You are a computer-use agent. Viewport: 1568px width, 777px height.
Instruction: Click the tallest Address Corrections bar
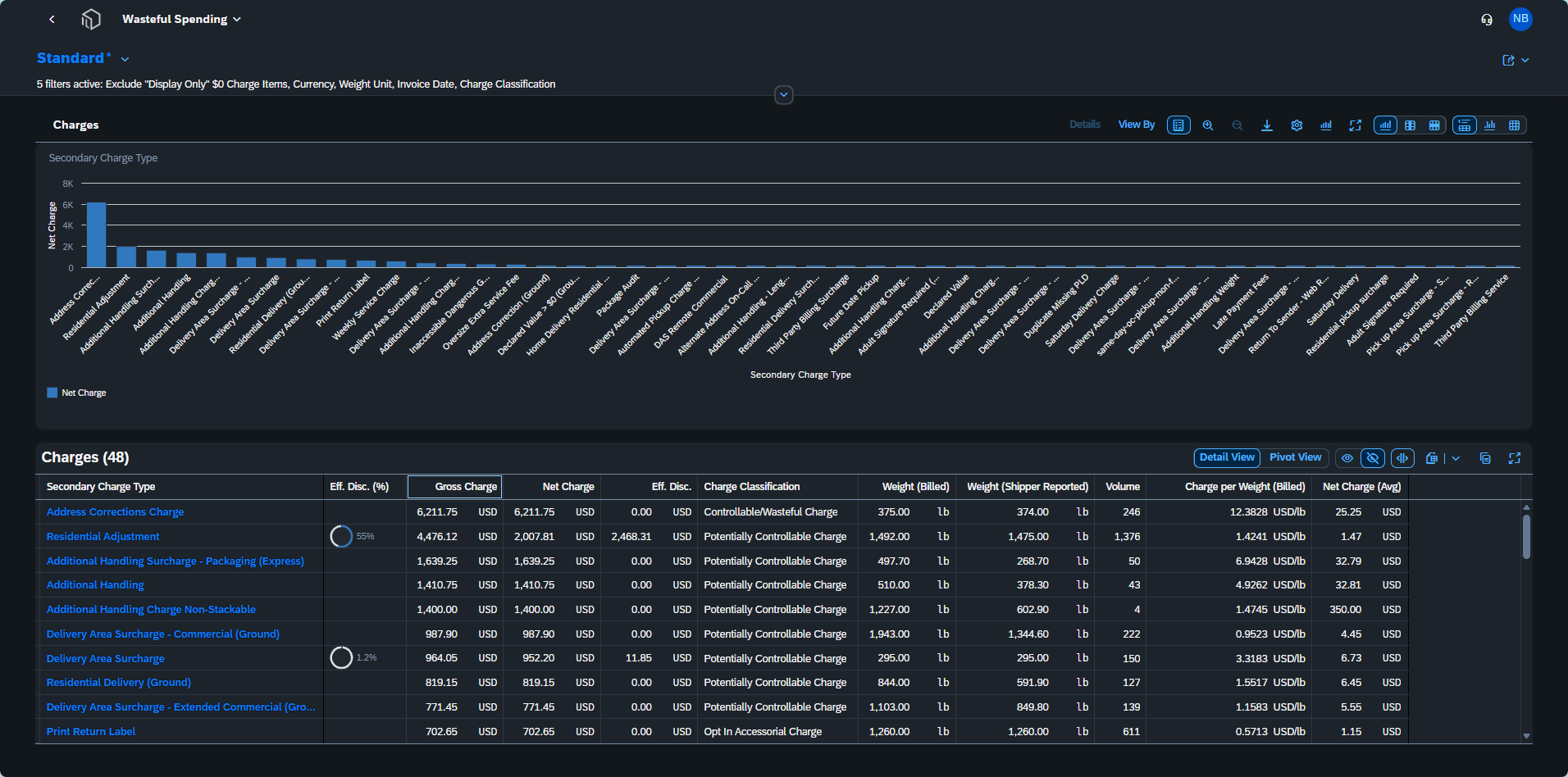pos(96,234)
